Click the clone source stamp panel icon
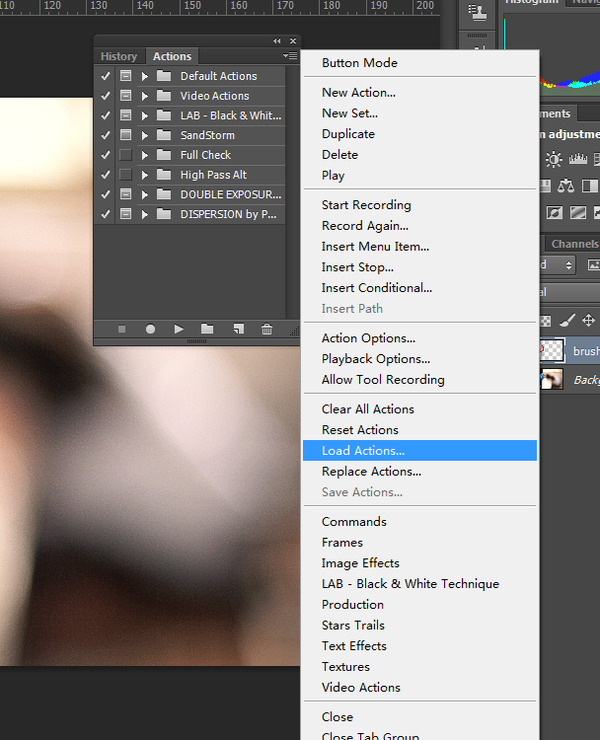 pos(477,12)
